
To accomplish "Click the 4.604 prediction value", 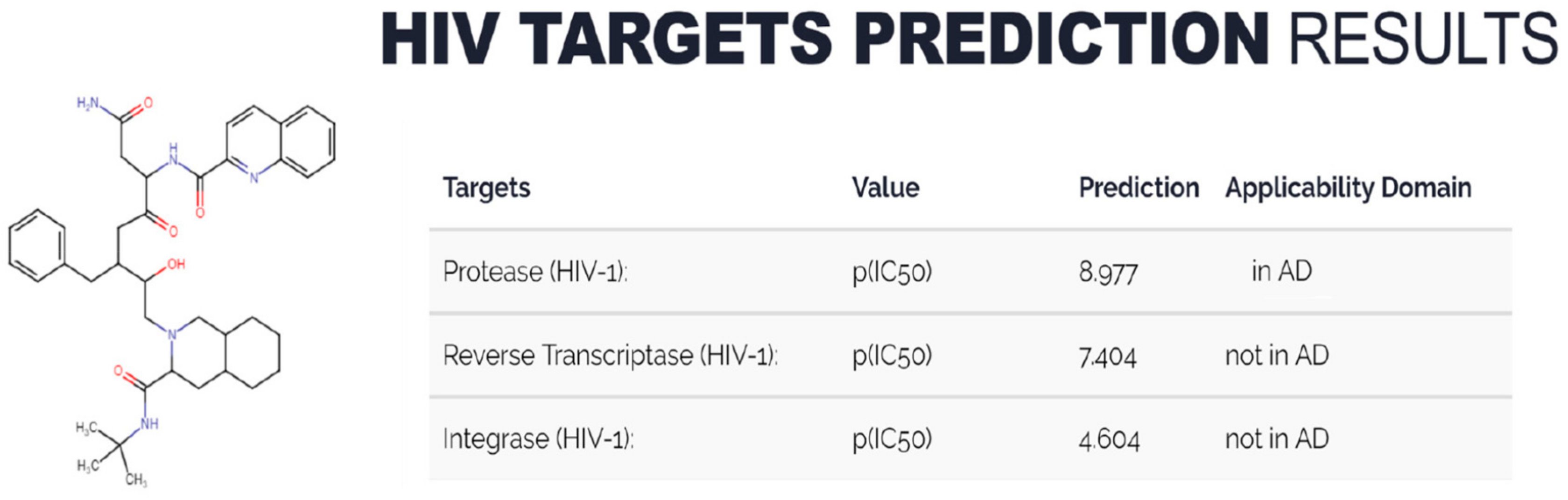I will coord(1109,440).
